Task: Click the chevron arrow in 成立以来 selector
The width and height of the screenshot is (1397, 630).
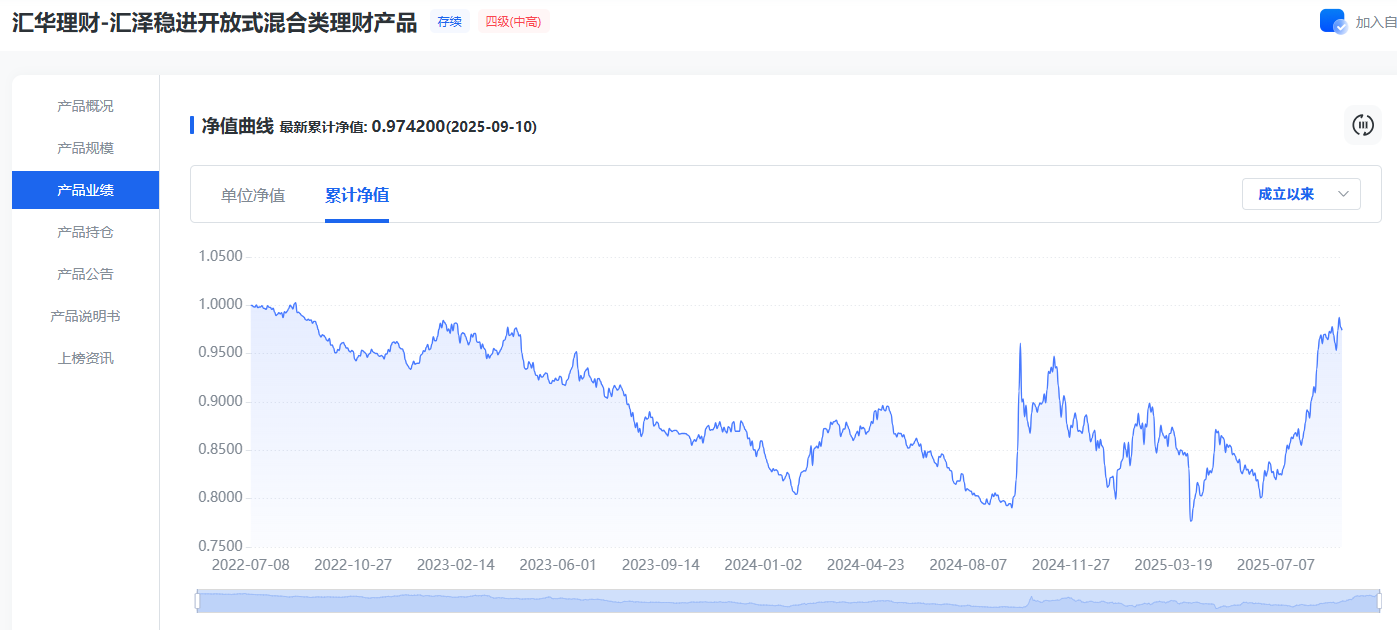Action: coord(1343,194)
